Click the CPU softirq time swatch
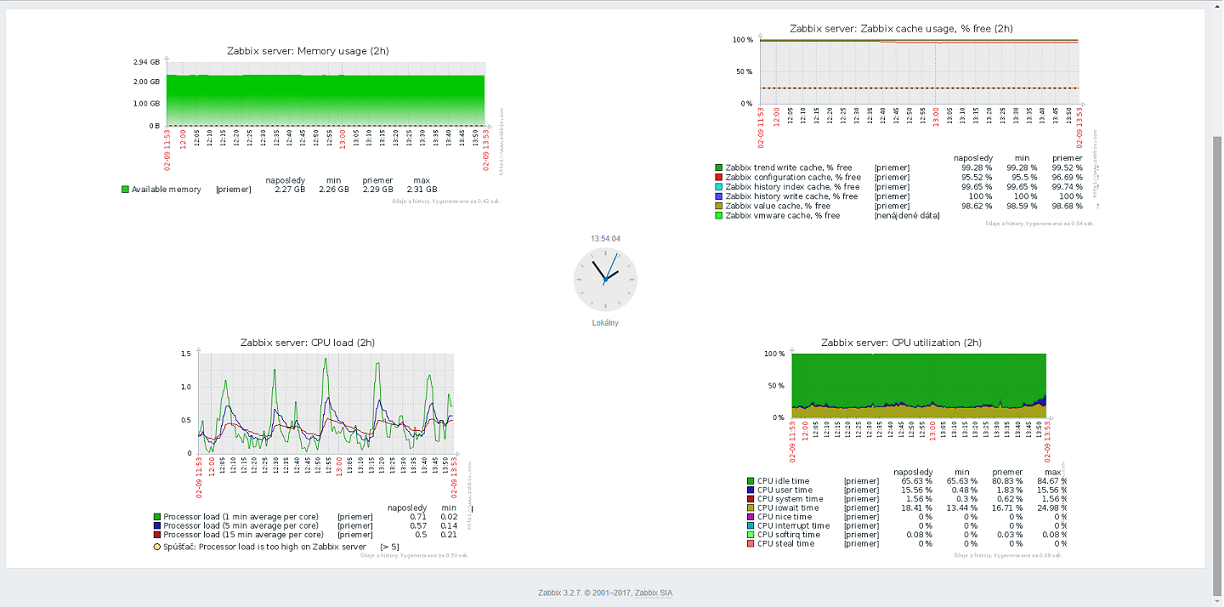Viewport: 1224px width, 607px height. (x=750, y=535)
